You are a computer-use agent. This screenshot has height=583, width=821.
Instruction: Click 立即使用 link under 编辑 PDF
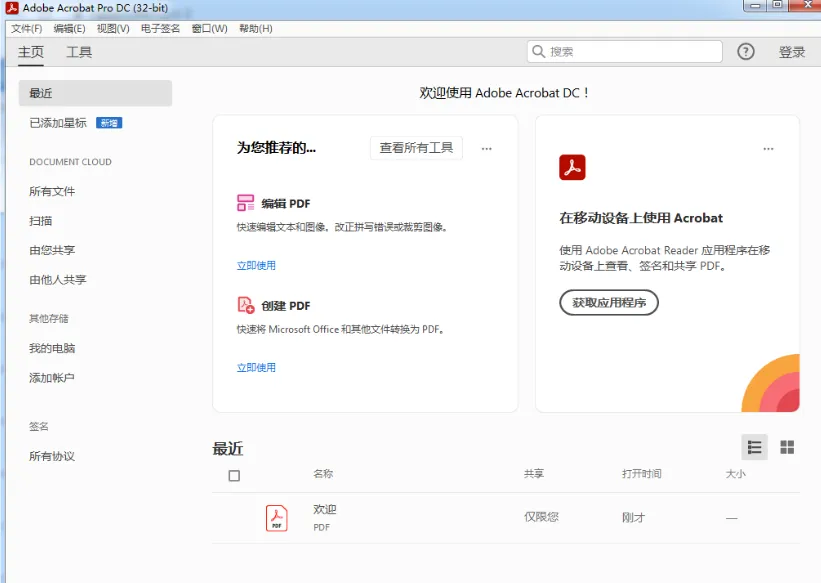(256, 266)
